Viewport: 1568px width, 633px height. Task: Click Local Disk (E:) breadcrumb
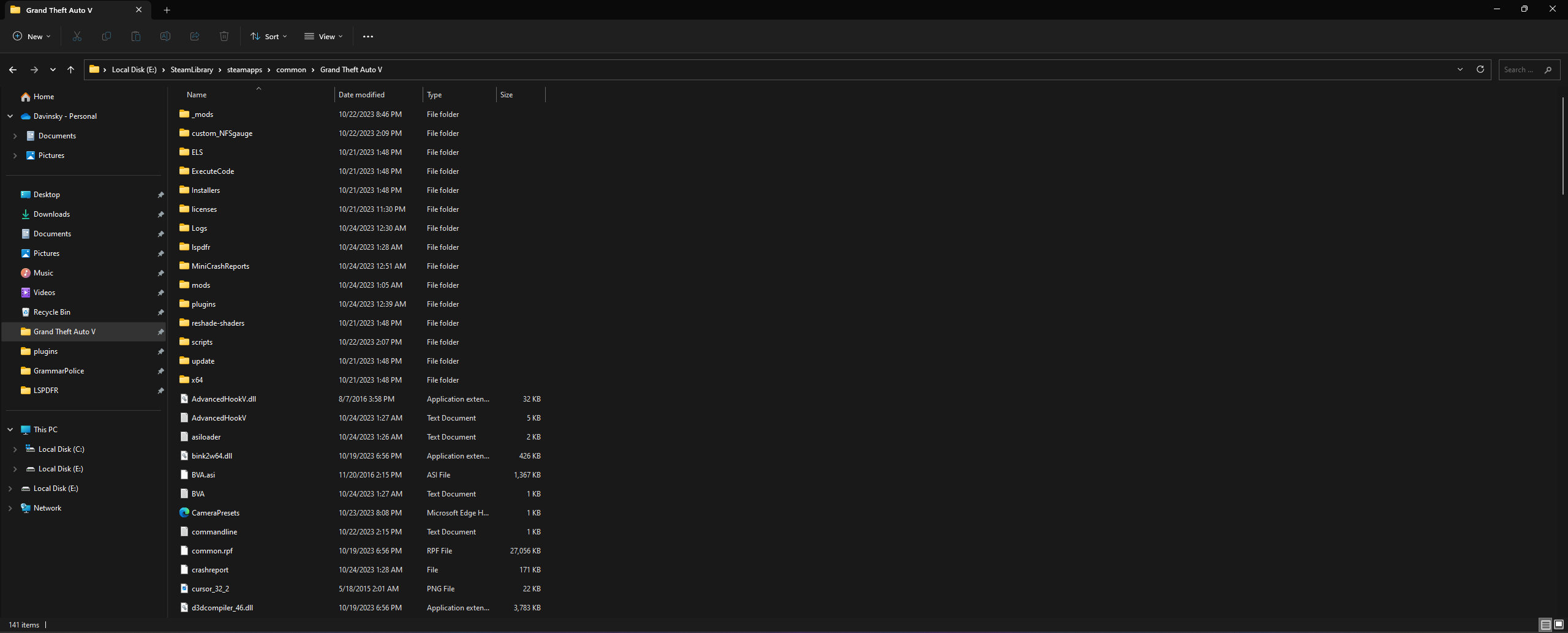click(x=134, y=70)
